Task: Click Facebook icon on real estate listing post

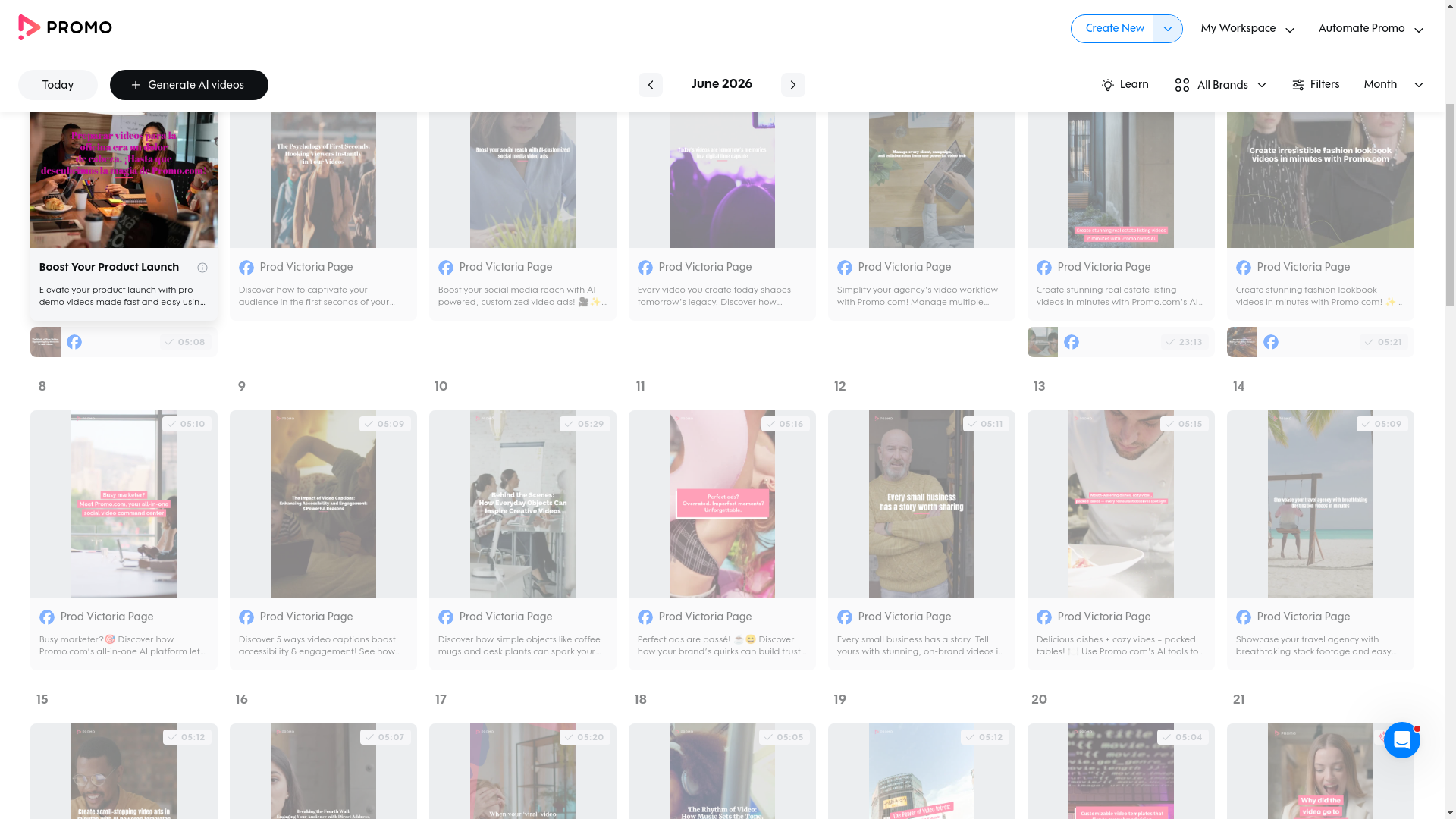Action: 1044,268
